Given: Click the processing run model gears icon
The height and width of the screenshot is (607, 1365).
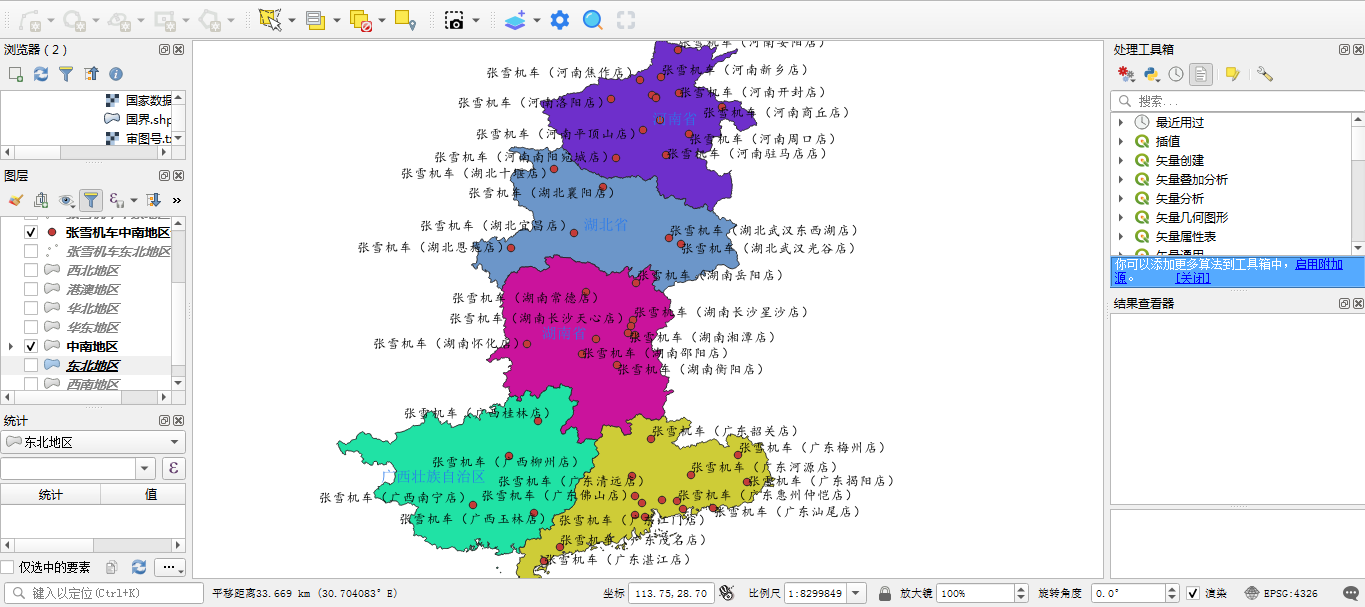Looking at the screenshot, I should coord(1126,74).
